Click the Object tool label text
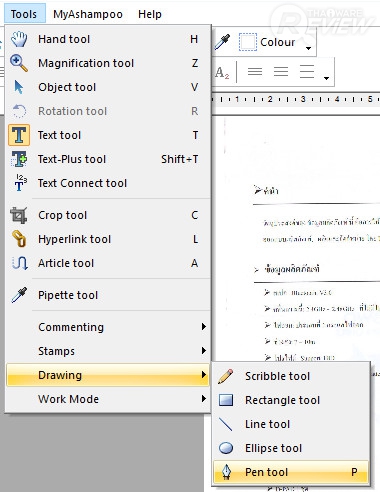Screen dimensions: 380x492 tap(67, 87)
